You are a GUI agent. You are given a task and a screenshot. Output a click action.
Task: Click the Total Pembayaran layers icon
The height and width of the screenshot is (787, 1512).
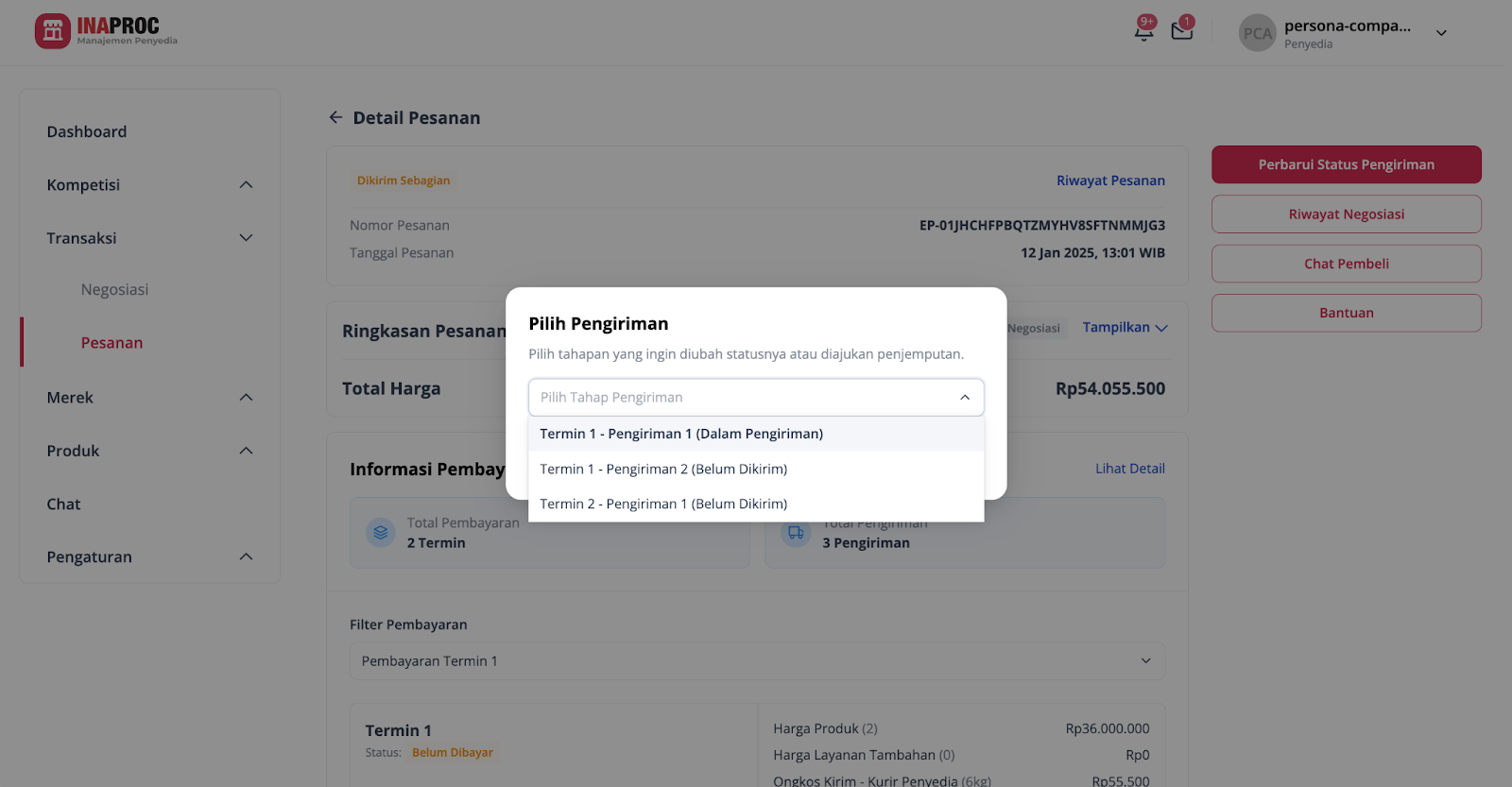(x=380, y=533)
